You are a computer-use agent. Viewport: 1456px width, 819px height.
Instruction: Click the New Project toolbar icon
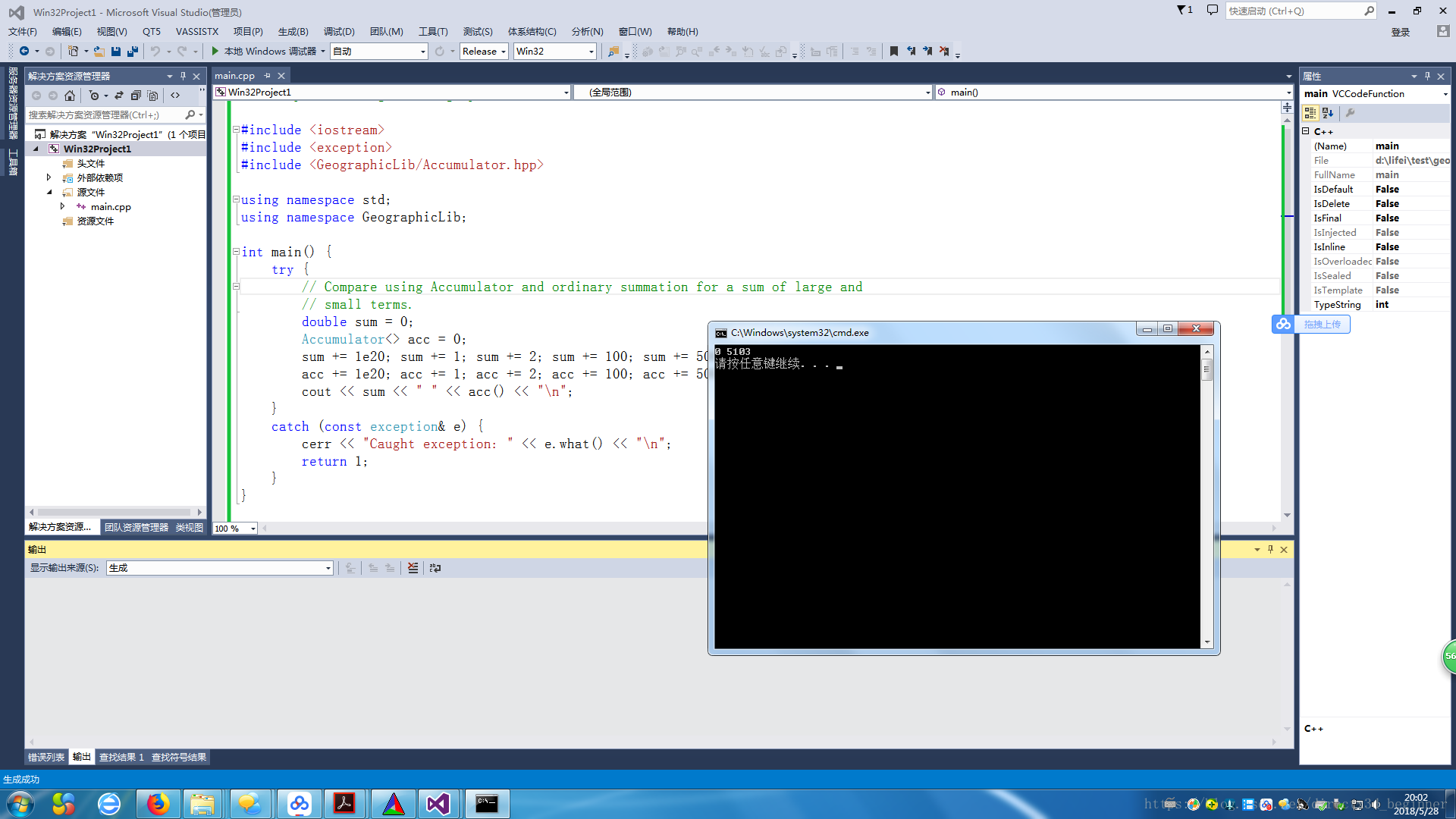pos(73,51)
